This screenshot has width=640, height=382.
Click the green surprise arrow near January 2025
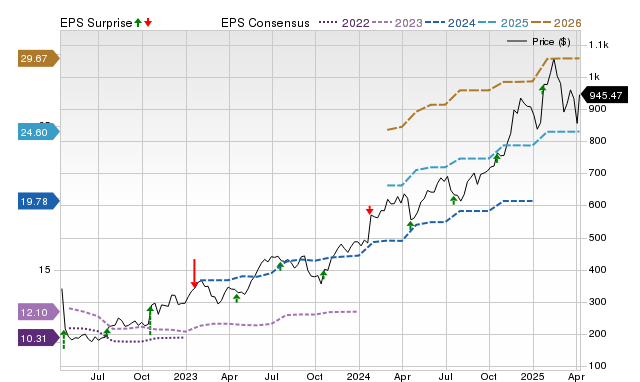[542, 89]
